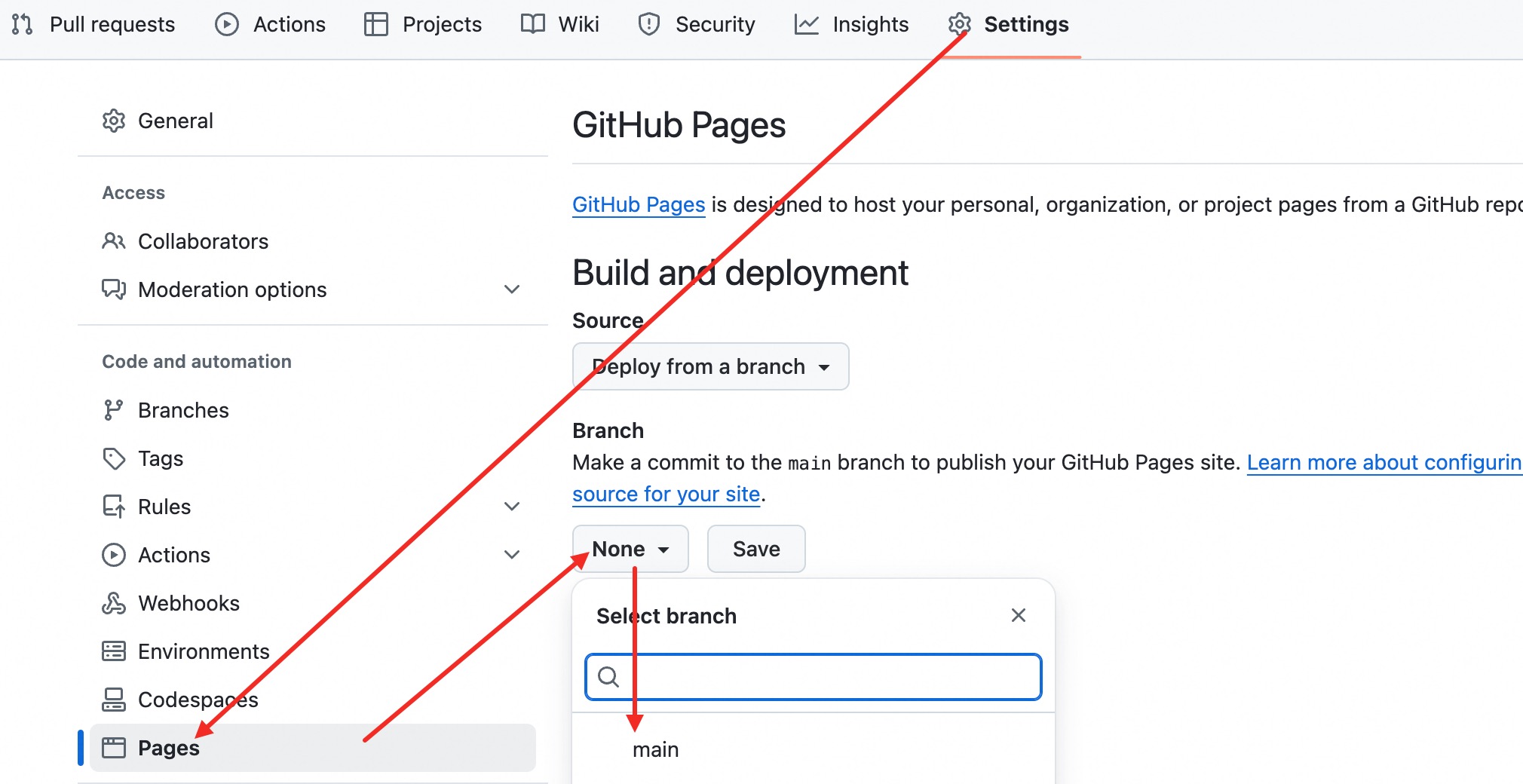The width and height of the screenshot is (1523, 784).
Task: Expand the Moderation options chevron
Action: pyautogui.click(x=512, y=289)
